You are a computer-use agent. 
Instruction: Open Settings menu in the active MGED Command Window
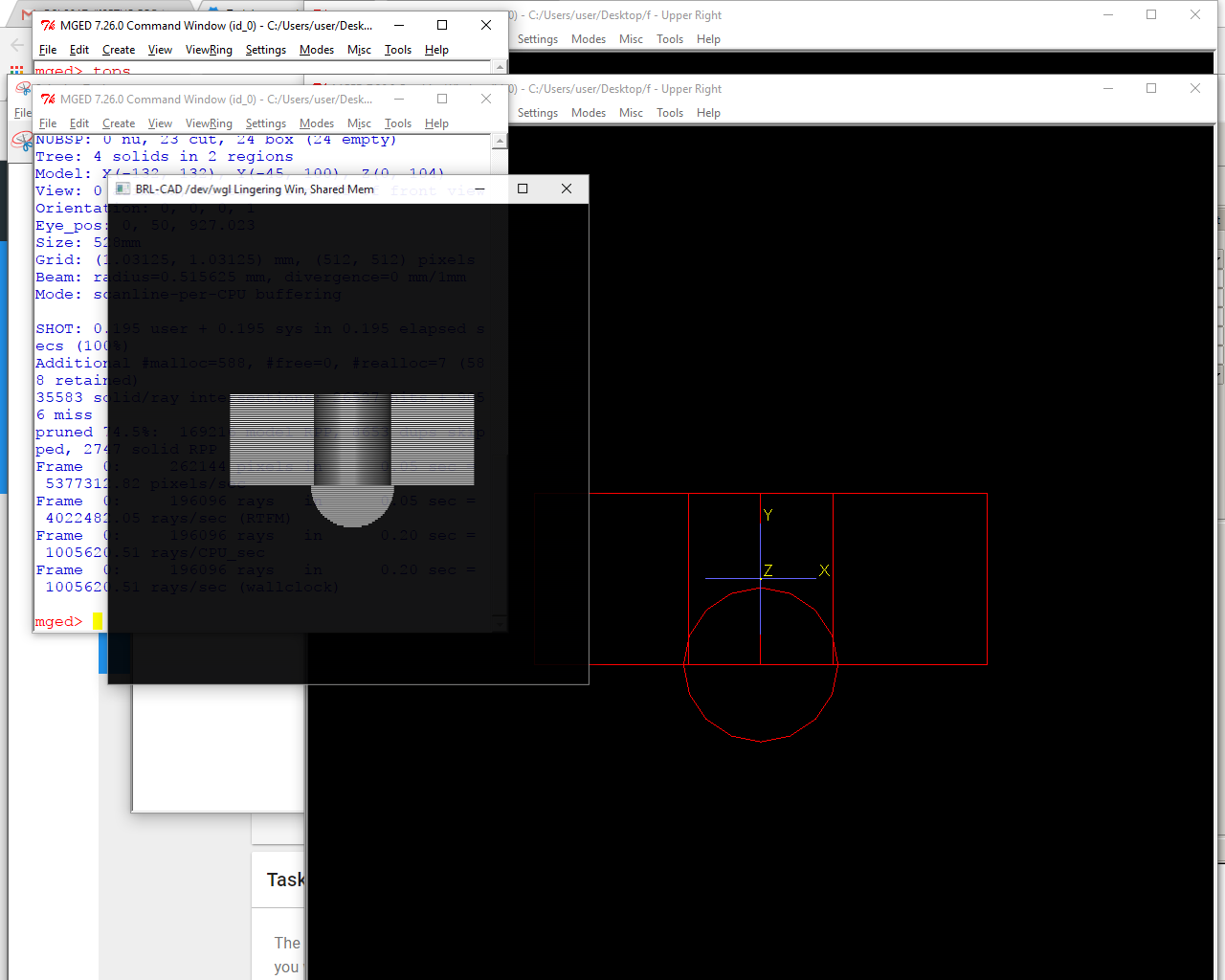(265, 50)
